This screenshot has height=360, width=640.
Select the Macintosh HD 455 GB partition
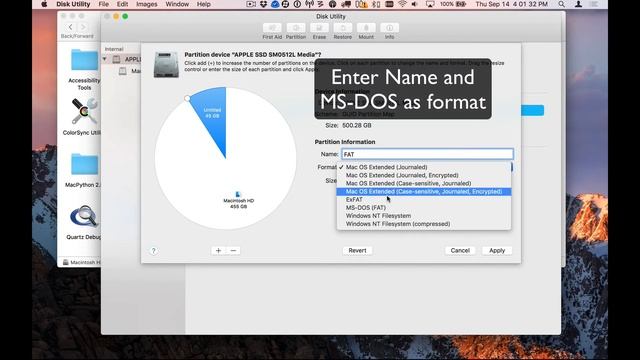(239, 200)
